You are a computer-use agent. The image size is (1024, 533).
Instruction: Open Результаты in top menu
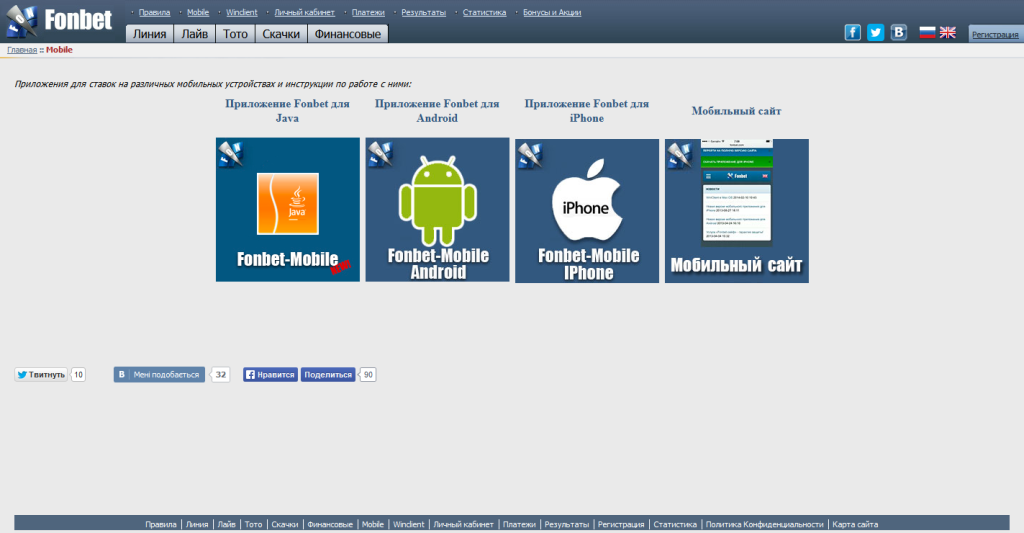coord(423,12)
